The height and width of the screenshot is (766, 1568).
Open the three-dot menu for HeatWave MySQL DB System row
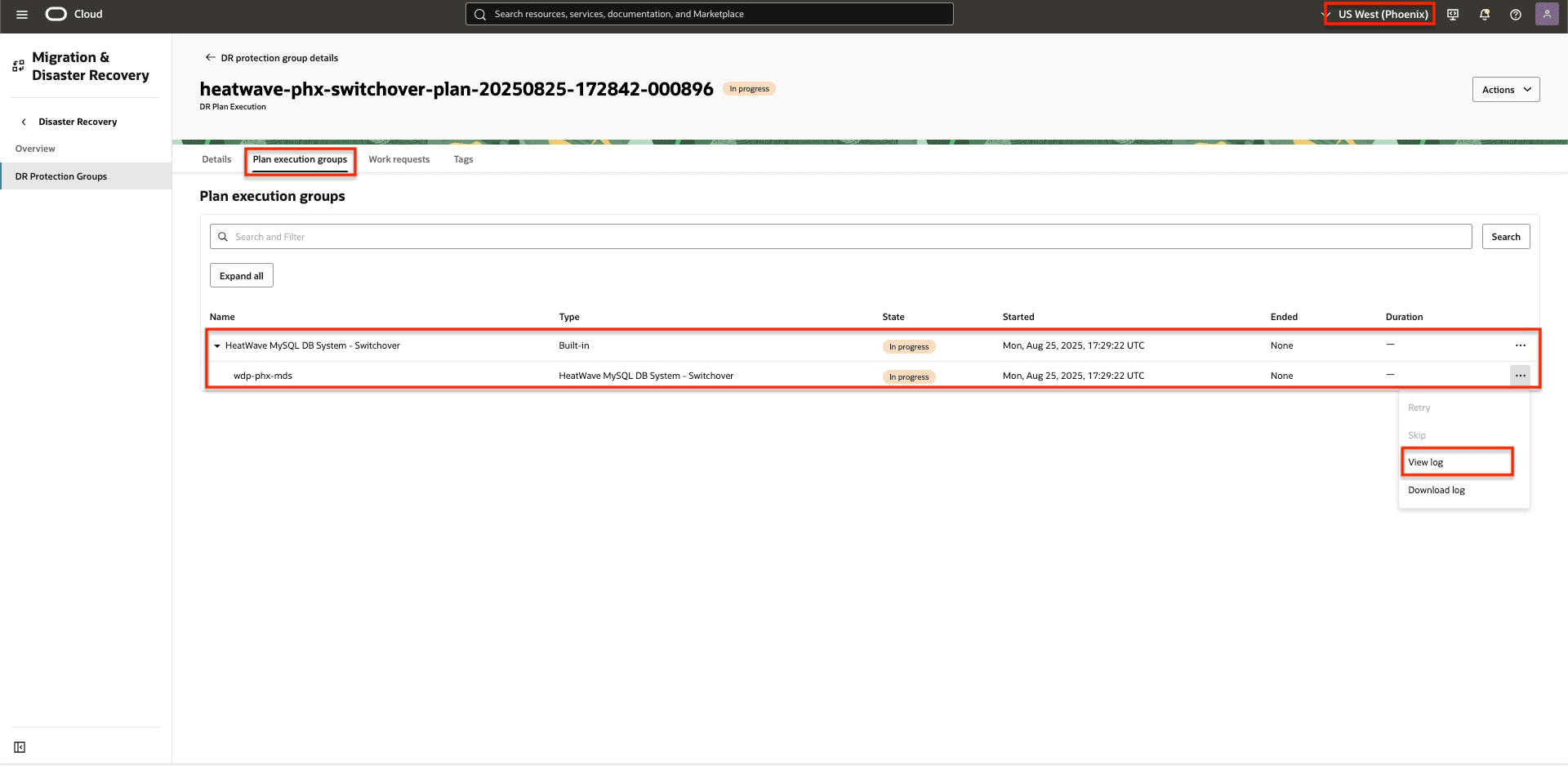click(1520, 345)
